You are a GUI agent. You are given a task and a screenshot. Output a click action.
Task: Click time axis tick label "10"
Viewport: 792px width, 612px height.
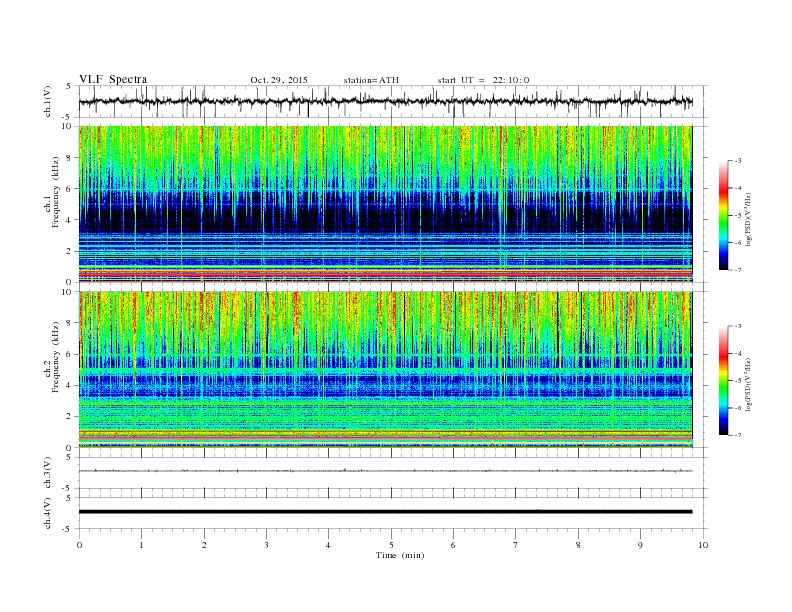point(703,545)
